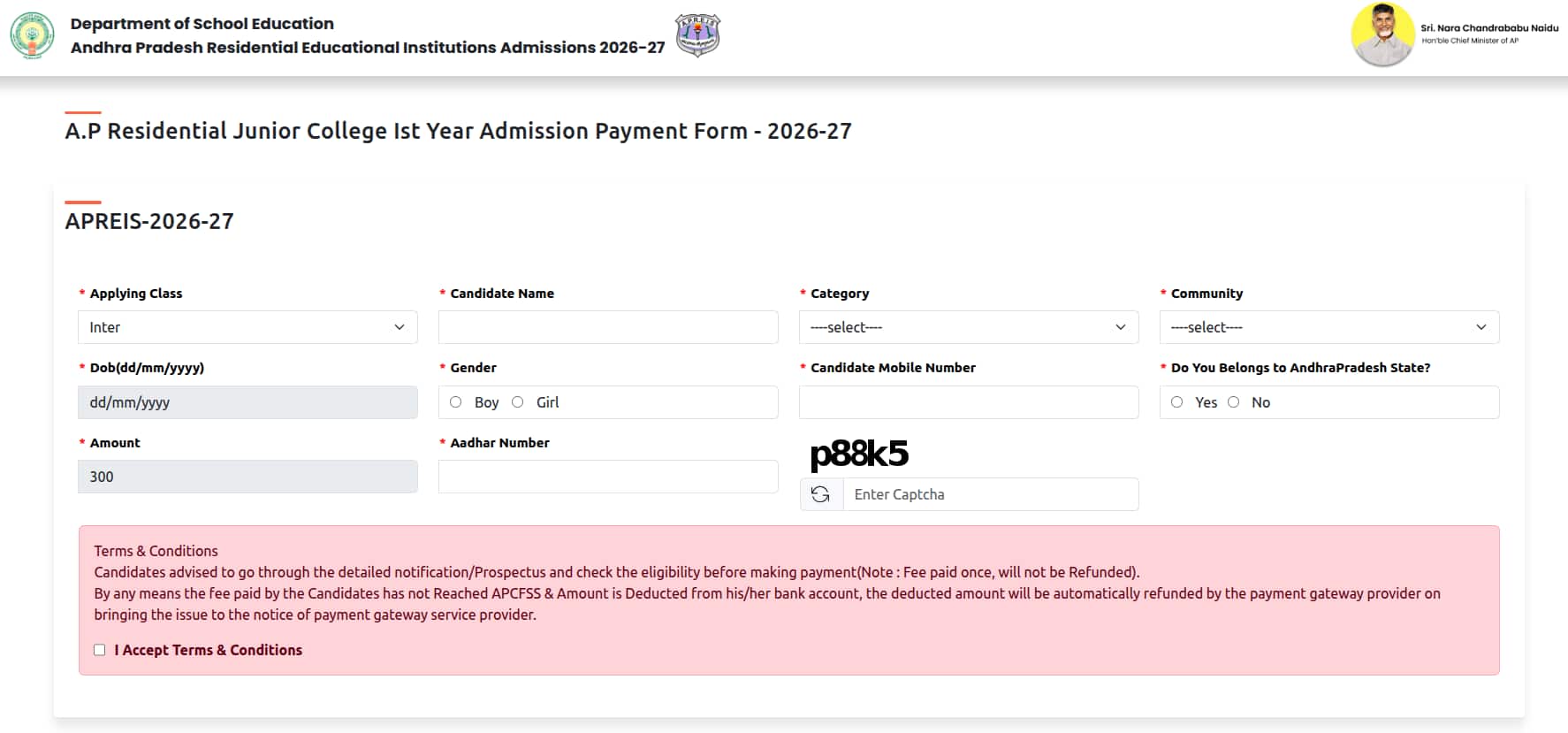Image resolution: width=1568 pixels, height=733 pixels.
Task: Click the Amount field showing 300
Action: [247, 477]
